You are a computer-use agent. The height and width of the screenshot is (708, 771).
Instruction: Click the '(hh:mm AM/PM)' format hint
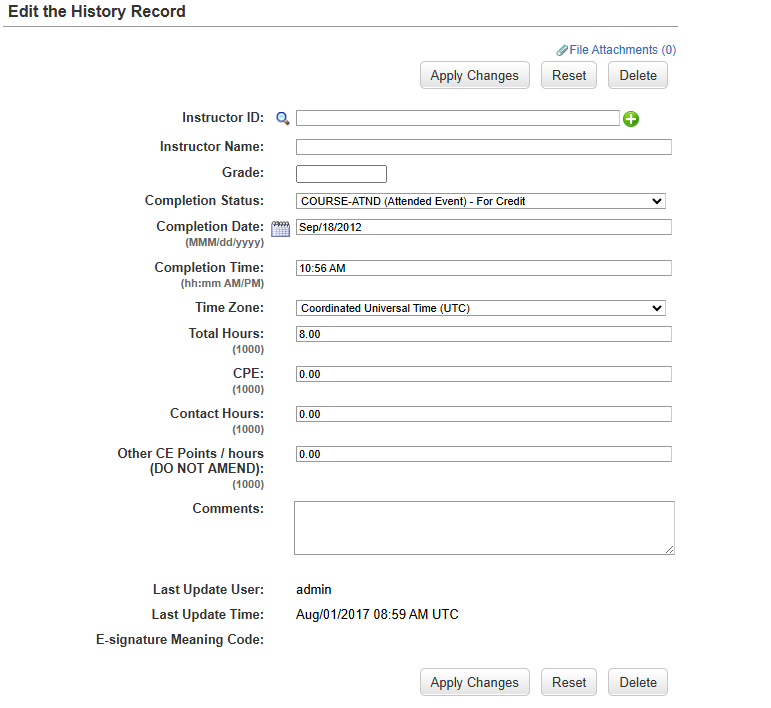[x=222, y=284]
